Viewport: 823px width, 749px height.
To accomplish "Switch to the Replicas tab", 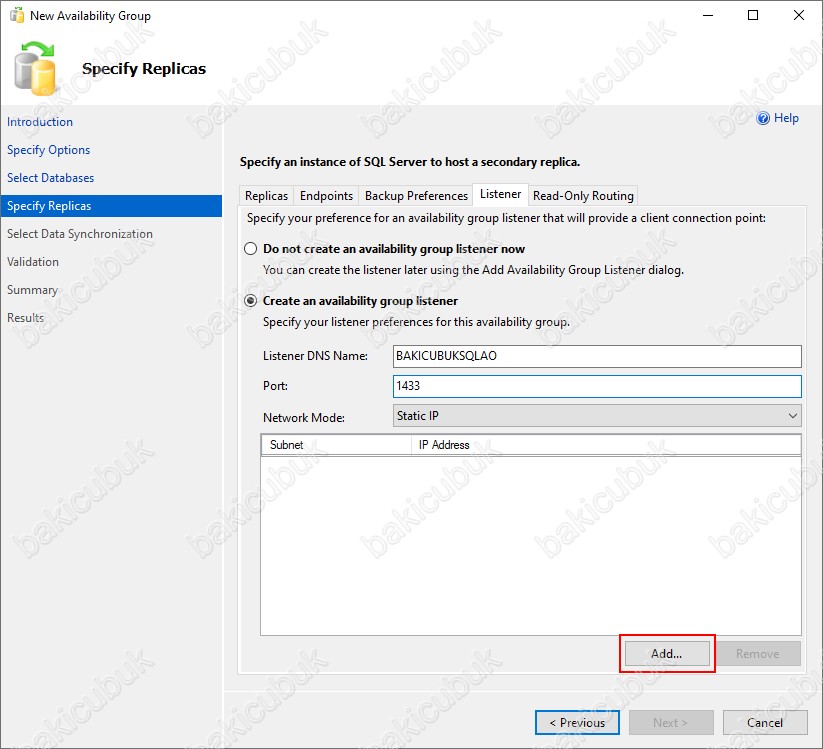I will (x=266, y=196).
